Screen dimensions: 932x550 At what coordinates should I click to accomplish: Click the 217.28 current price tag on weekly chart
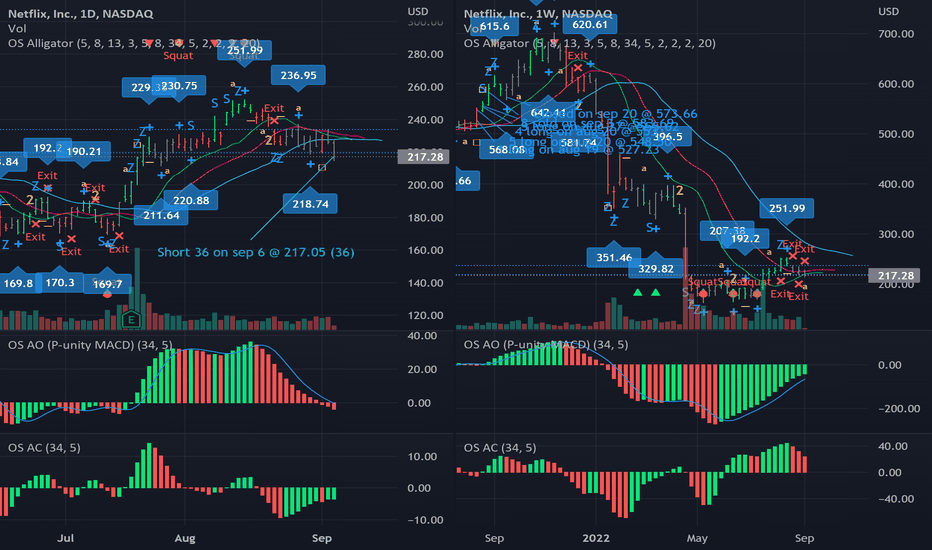pyautogui.click(x=895, y=275)
